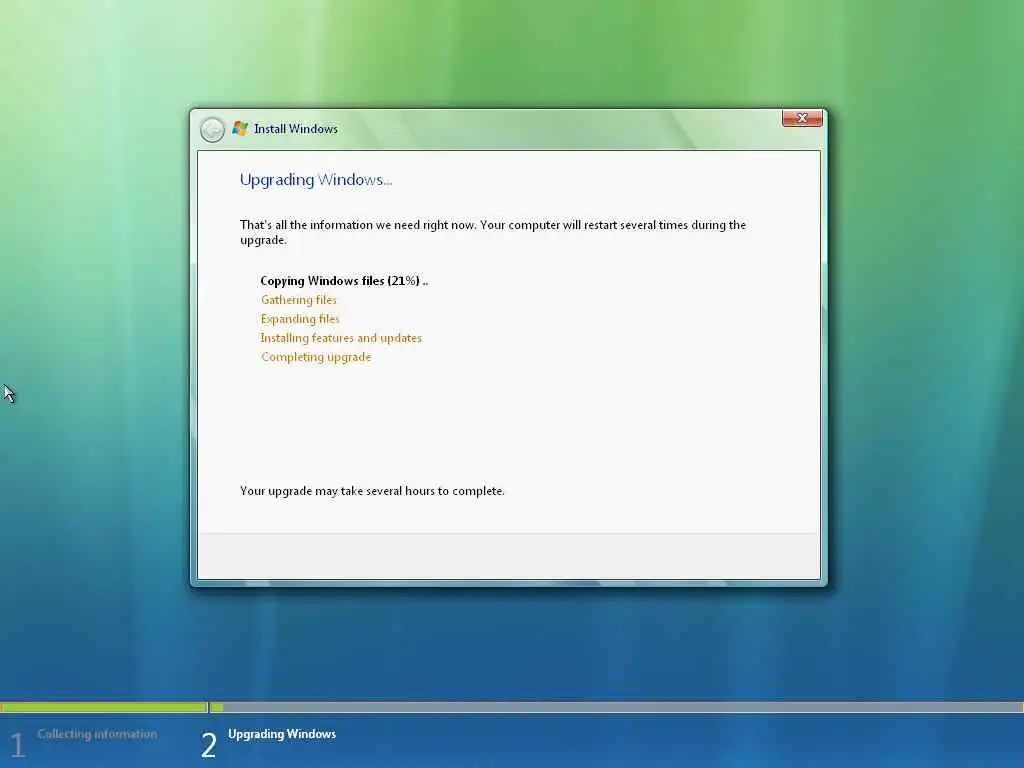Select 'Copying Windows files (21%)' step

coord(344,281)
